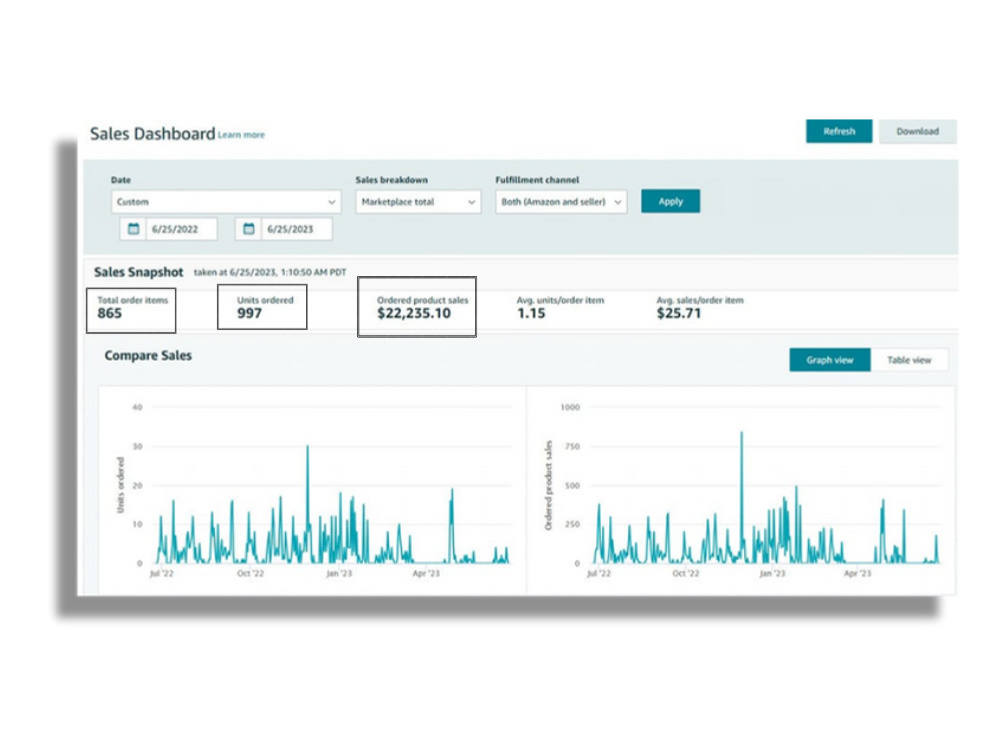Click the Units ordered chart axis label
1000x750 pixels.
[x=121, y=485]
